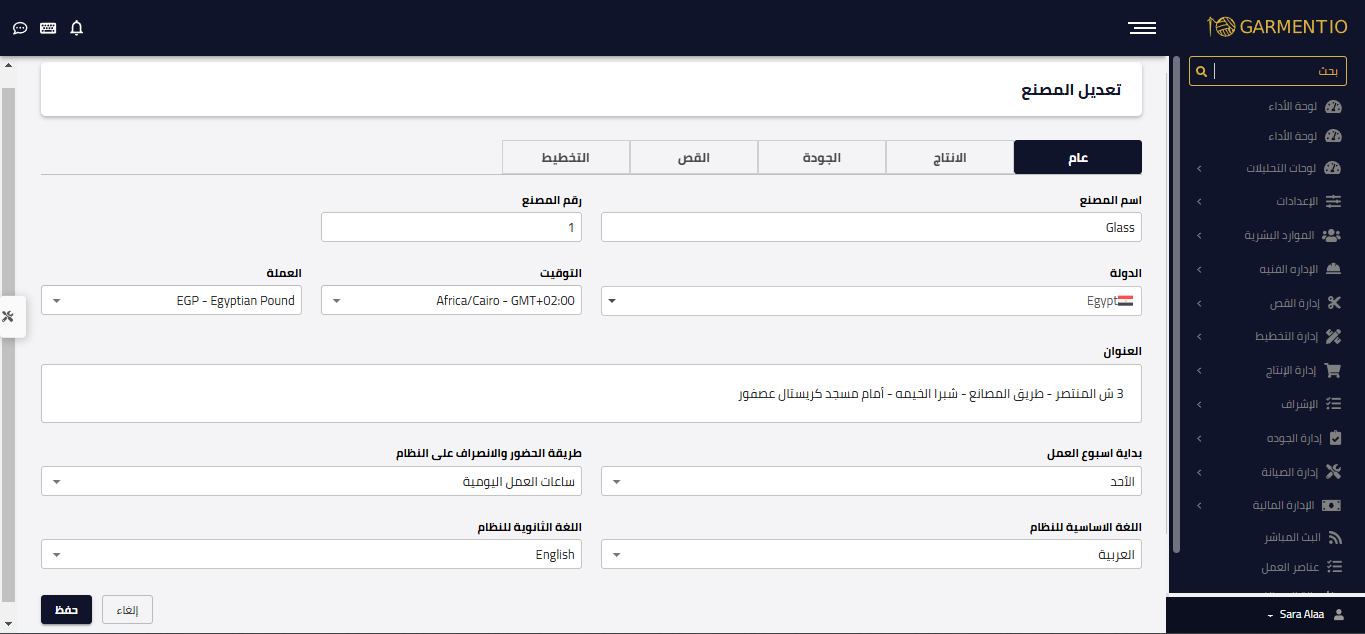Click the planning management ruler-pencil icon
The image size is (1365, 634).
coord(1333,336)
